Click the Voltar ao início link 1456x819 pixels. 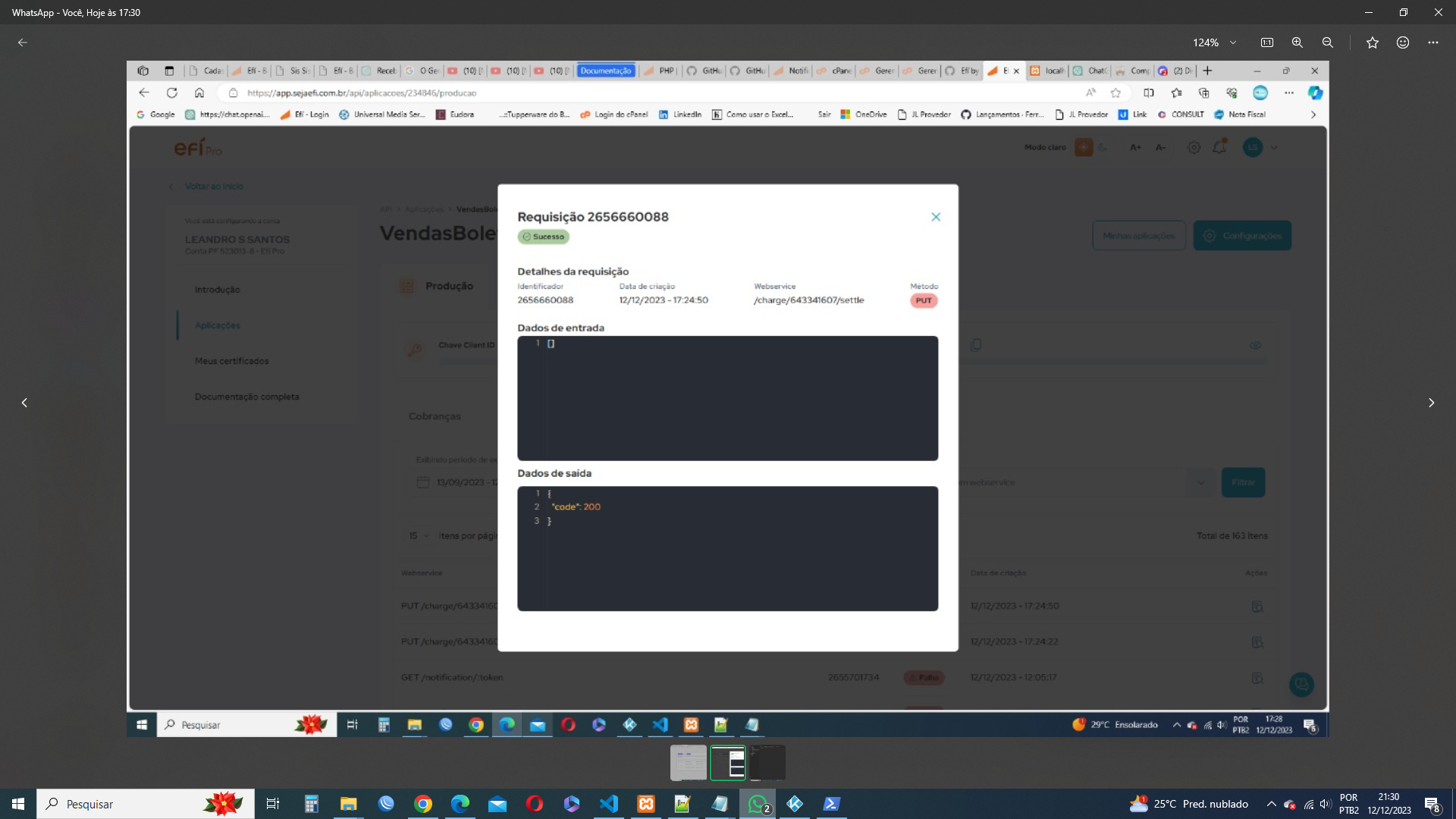(214, 186)
